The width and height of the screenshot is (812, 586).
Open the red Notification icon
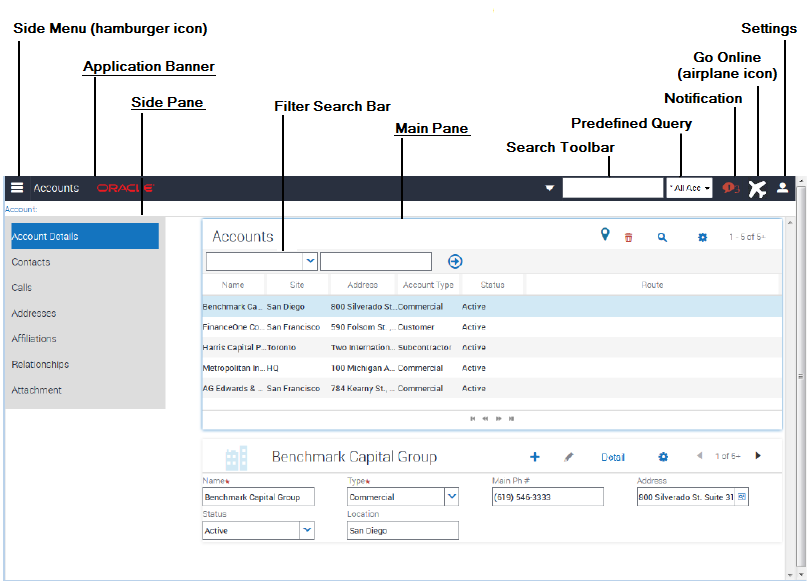[x=730, y=188]
